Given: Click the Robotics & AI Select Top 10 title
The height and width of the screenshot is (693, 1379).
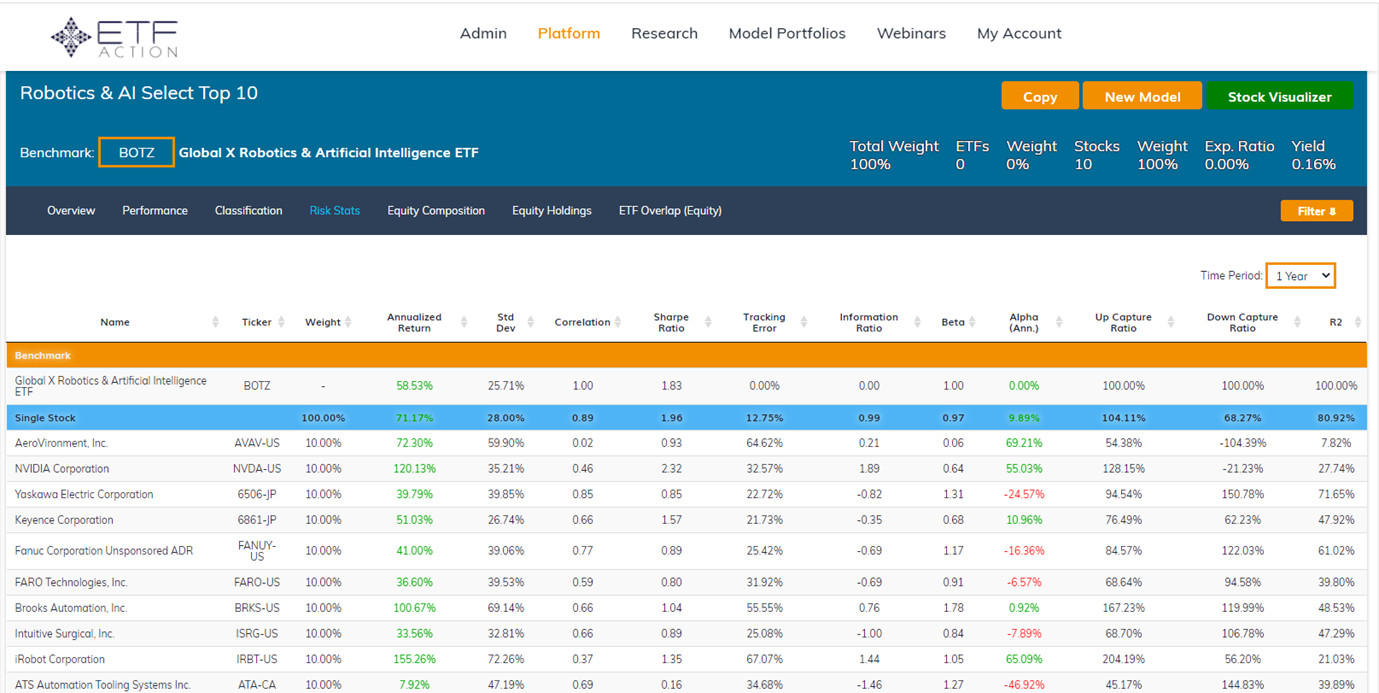Looking at the screenshot, I should (x=139, y=93).
